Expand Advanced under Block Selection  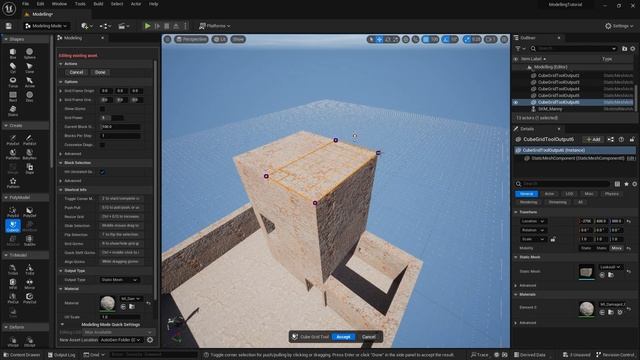61,181
